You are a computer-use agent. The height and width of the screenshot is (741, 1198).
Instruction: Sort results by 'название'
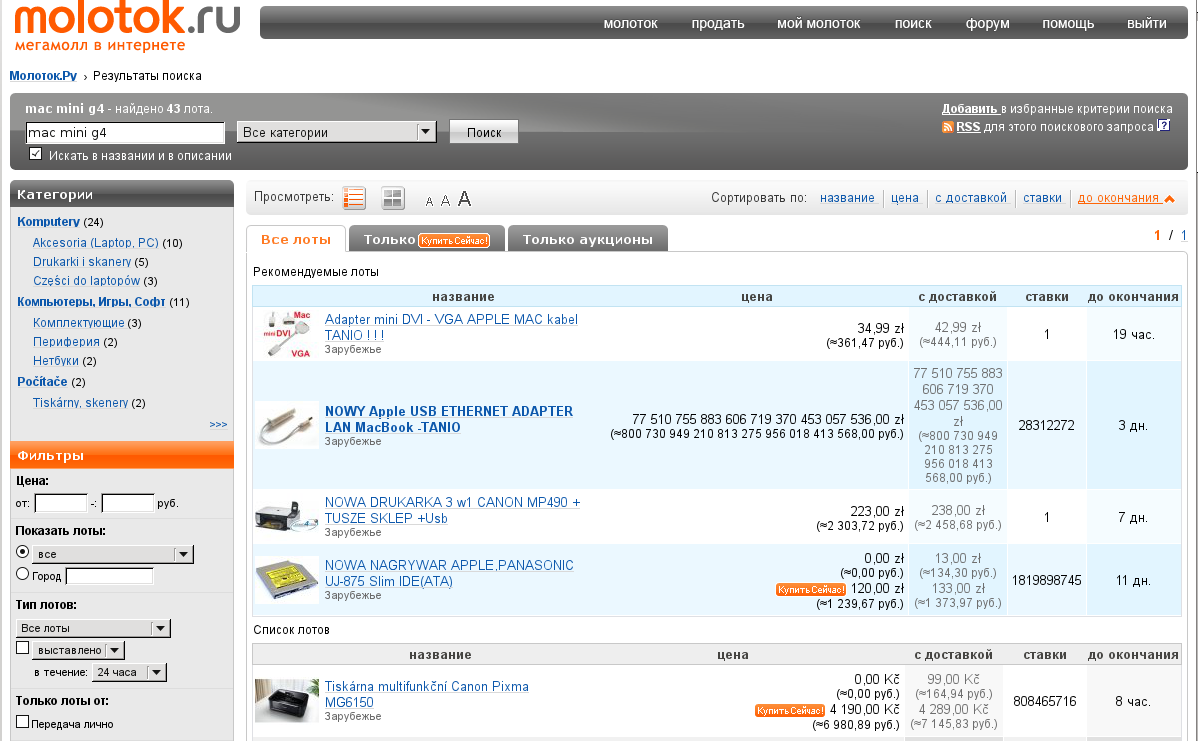(847, 198)
